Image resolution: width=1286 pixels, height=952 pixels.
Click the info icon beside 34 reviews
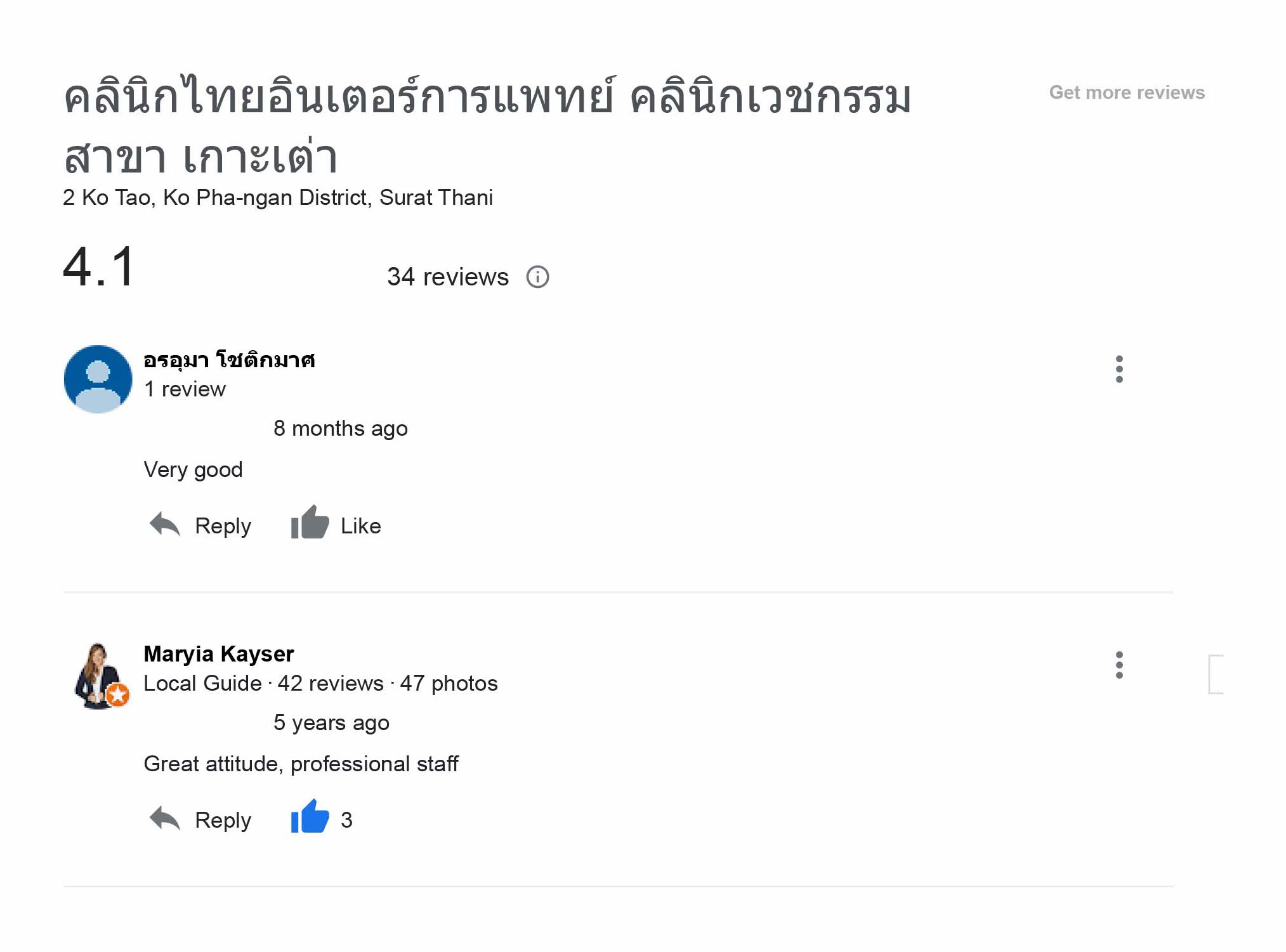point(537,277)
